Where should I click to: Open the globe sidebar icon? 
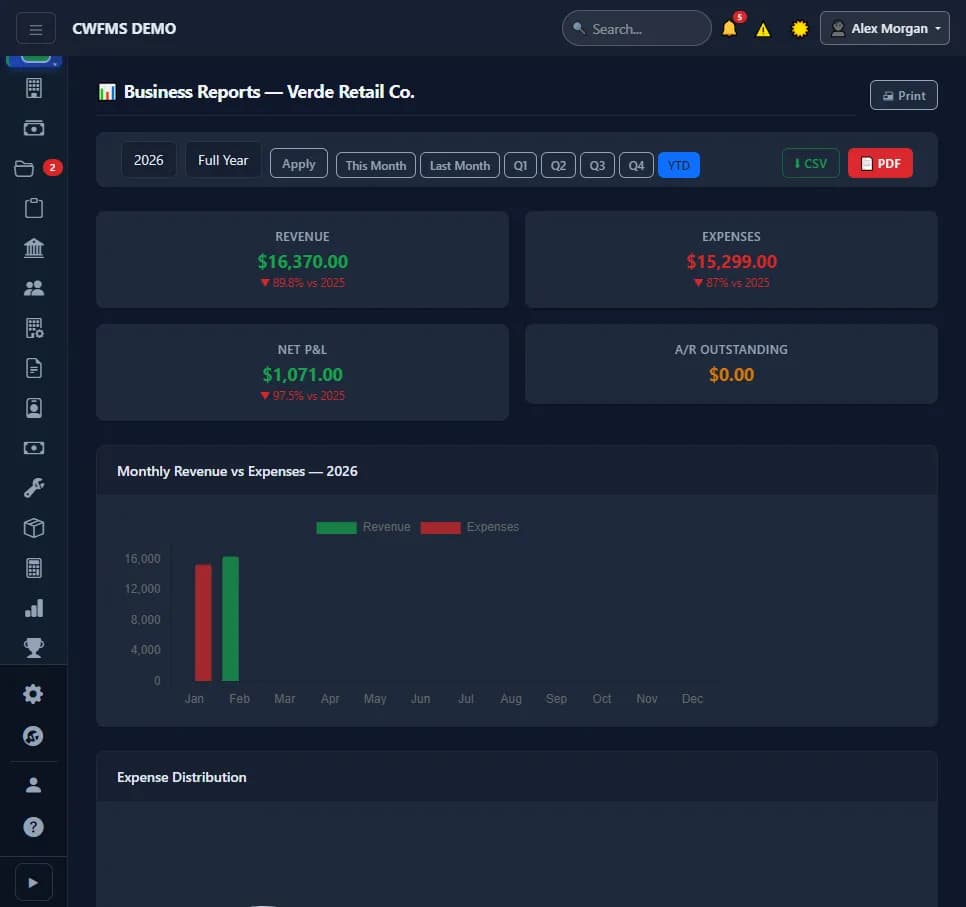[x=33, y=736]
